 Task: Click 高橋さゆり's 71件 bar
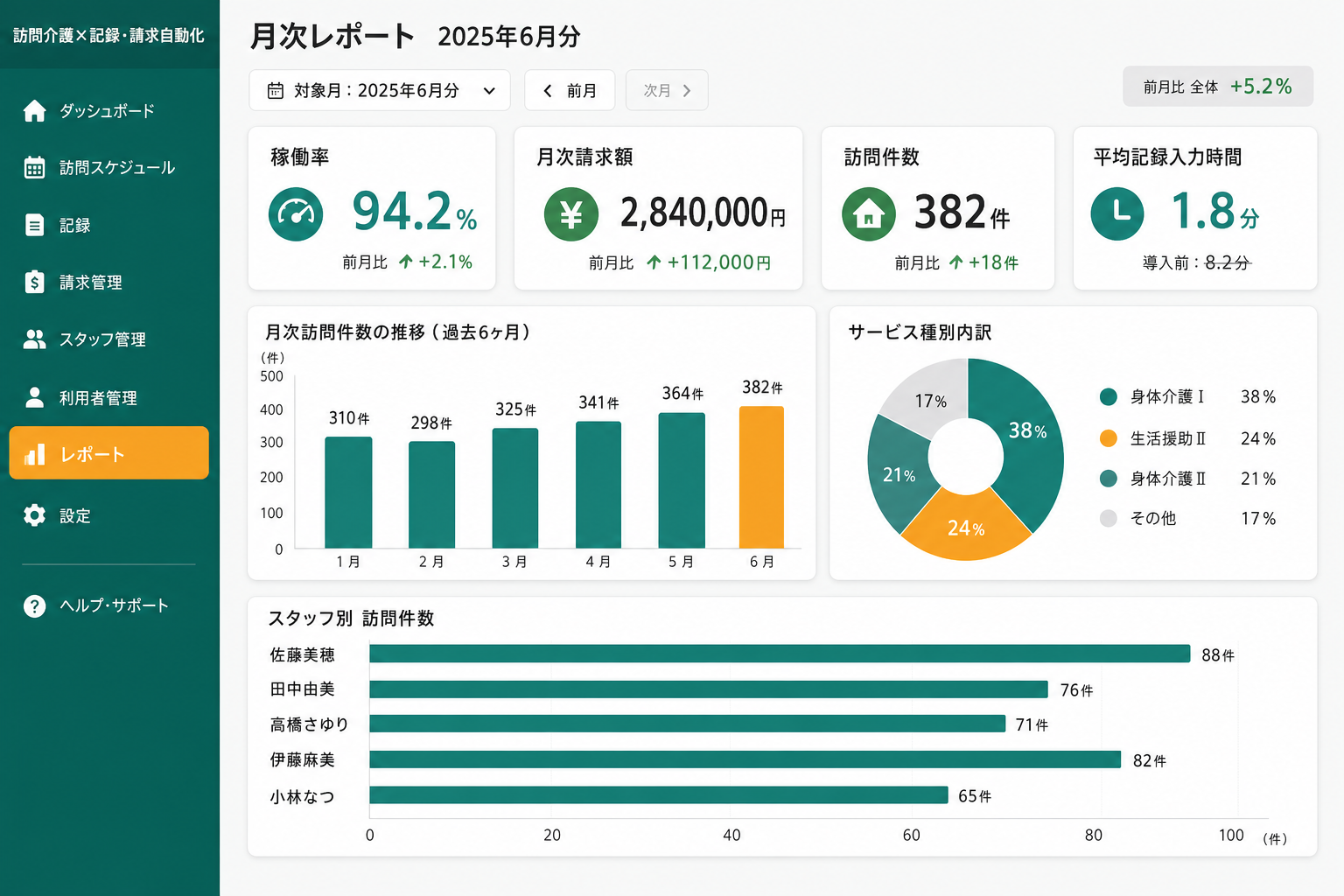click(x=688, y=724)
